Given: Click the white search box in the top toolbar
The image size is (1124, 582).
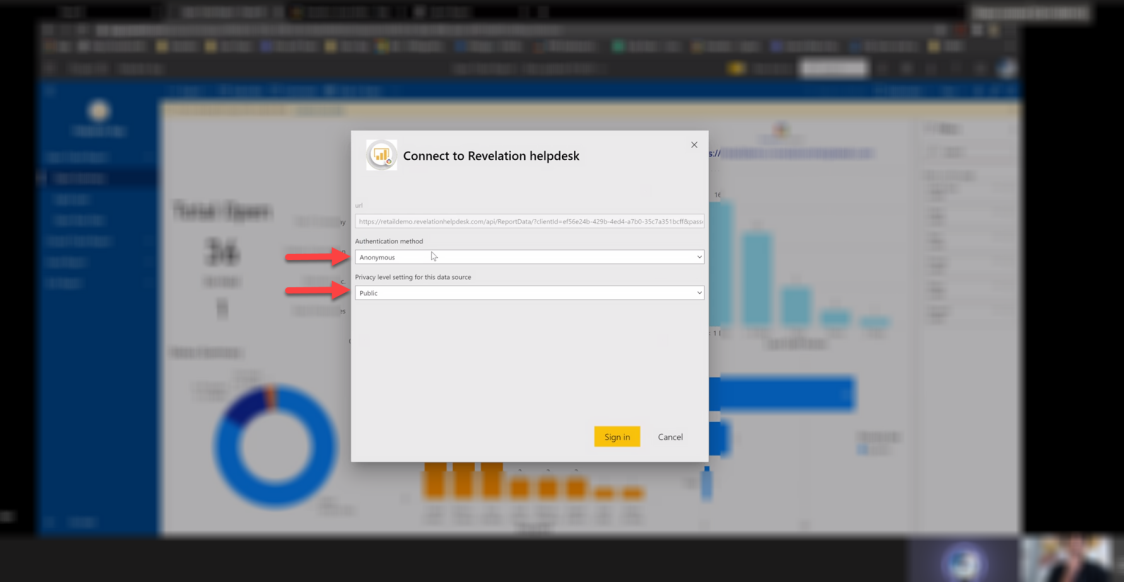Looking at the screenshot, I should click(x=833, y=69).
